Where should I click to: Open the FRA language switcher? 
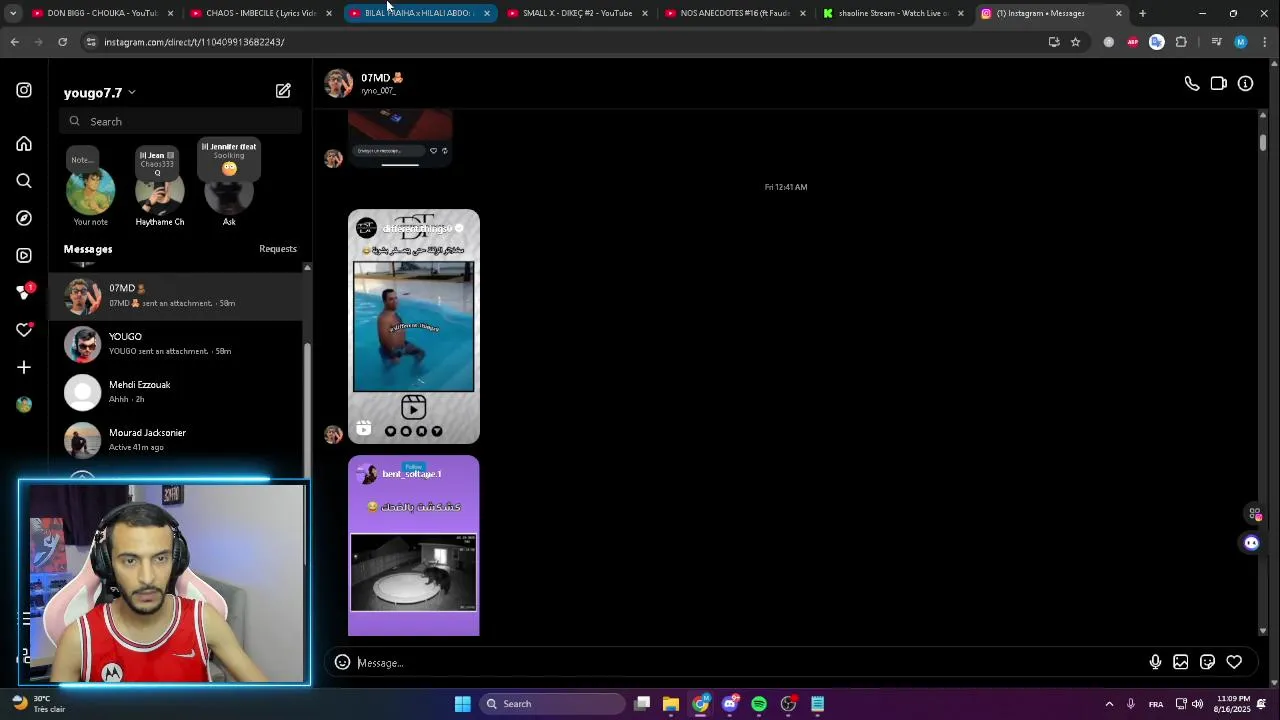point(1156,704)
